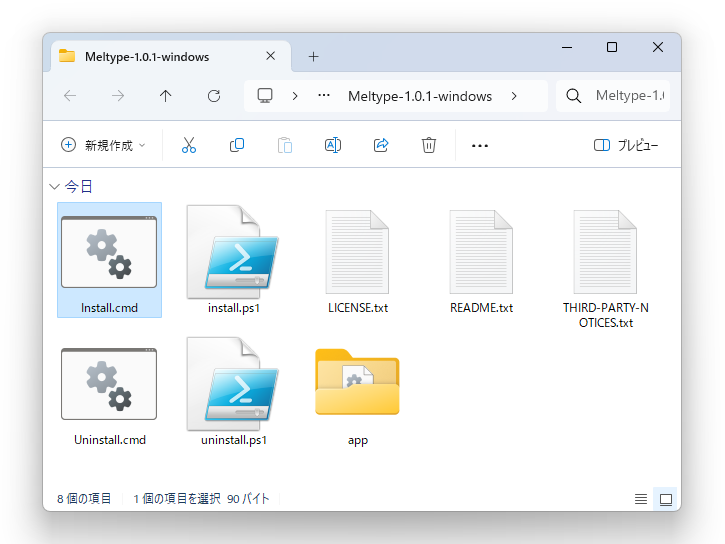Maximize the Explorer window

tap(612, 47)
